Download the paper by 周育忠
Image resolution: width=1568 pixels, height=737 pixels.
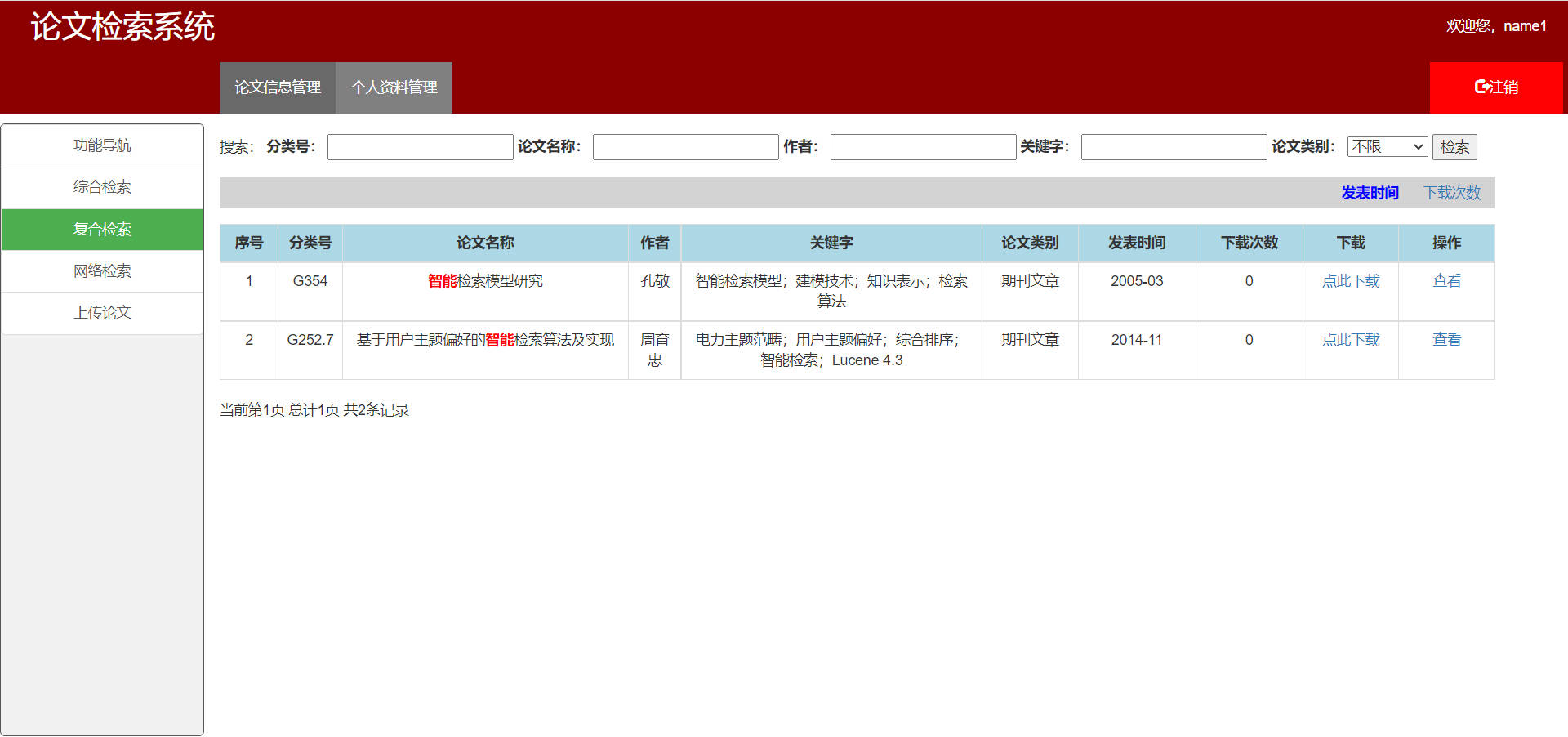click(x=1350, y=340)
